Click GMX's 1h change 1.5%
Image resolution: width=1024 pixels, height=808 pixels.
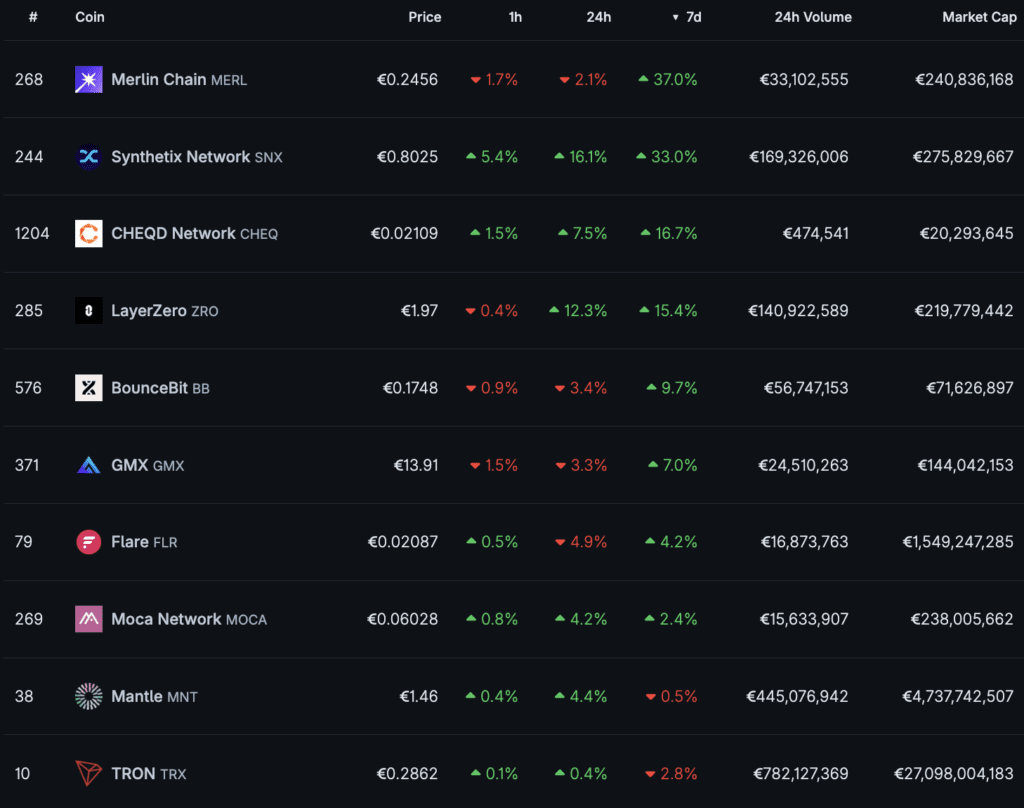point(494,465)
